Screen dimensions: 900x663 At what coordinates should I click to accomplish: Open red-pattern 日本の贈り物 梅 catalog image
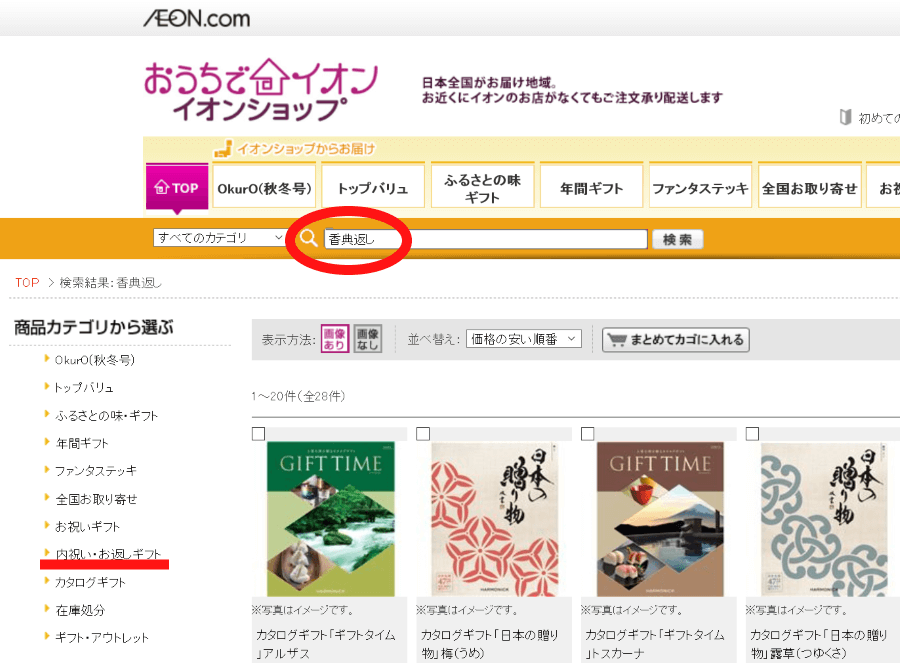[x=495, y=519]
